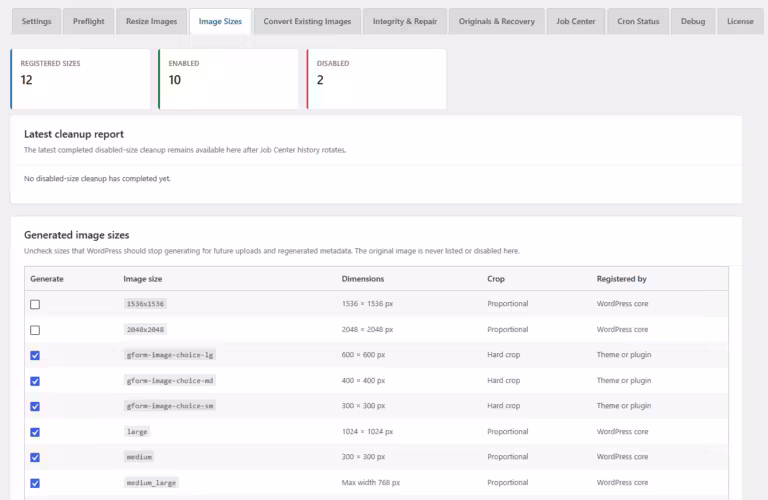
Task: Open the Resize Images tab
Action: click(x=151, y=22)
